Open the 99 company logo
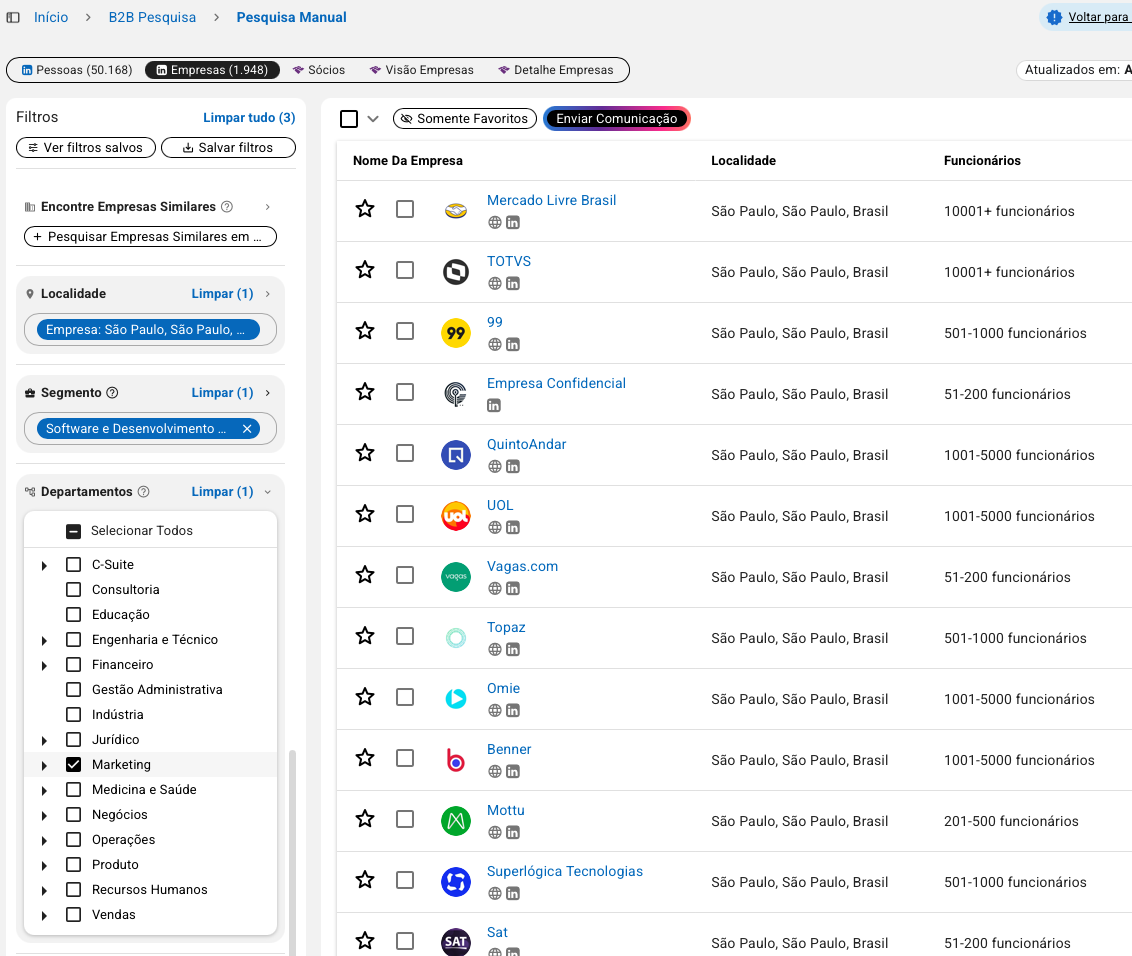Viewport: 1132px width, 956px height. pyautogui.click(x=456, y=333)
